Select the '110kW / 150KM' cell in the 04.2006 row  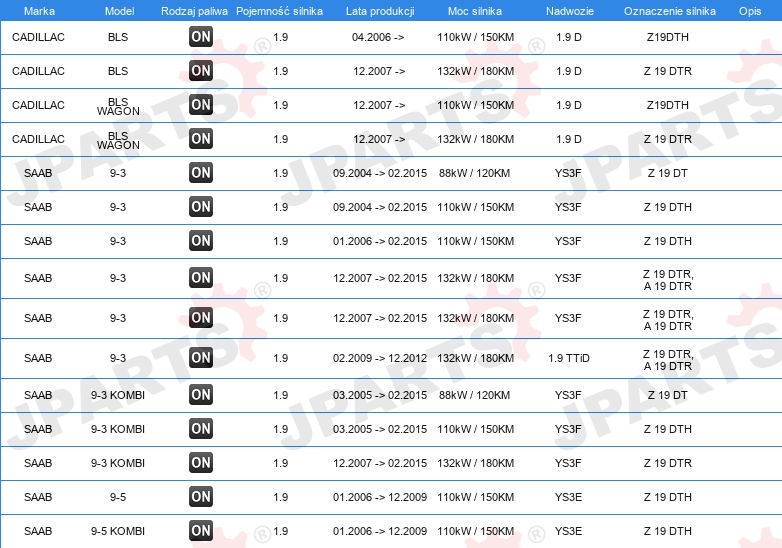tap(475, 37)
